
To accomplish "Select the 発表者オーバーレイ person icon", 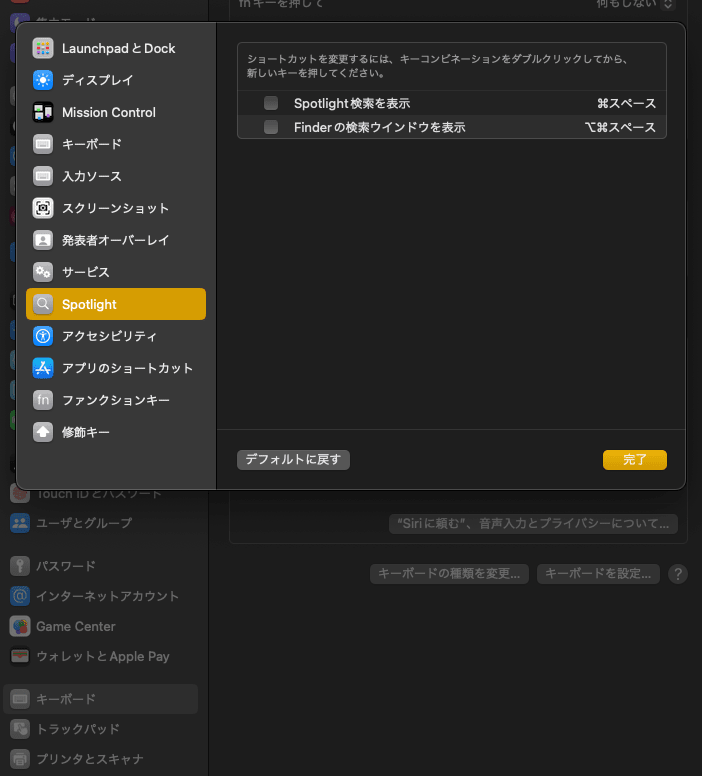I will pyautogui.click(x=43, y=240).
